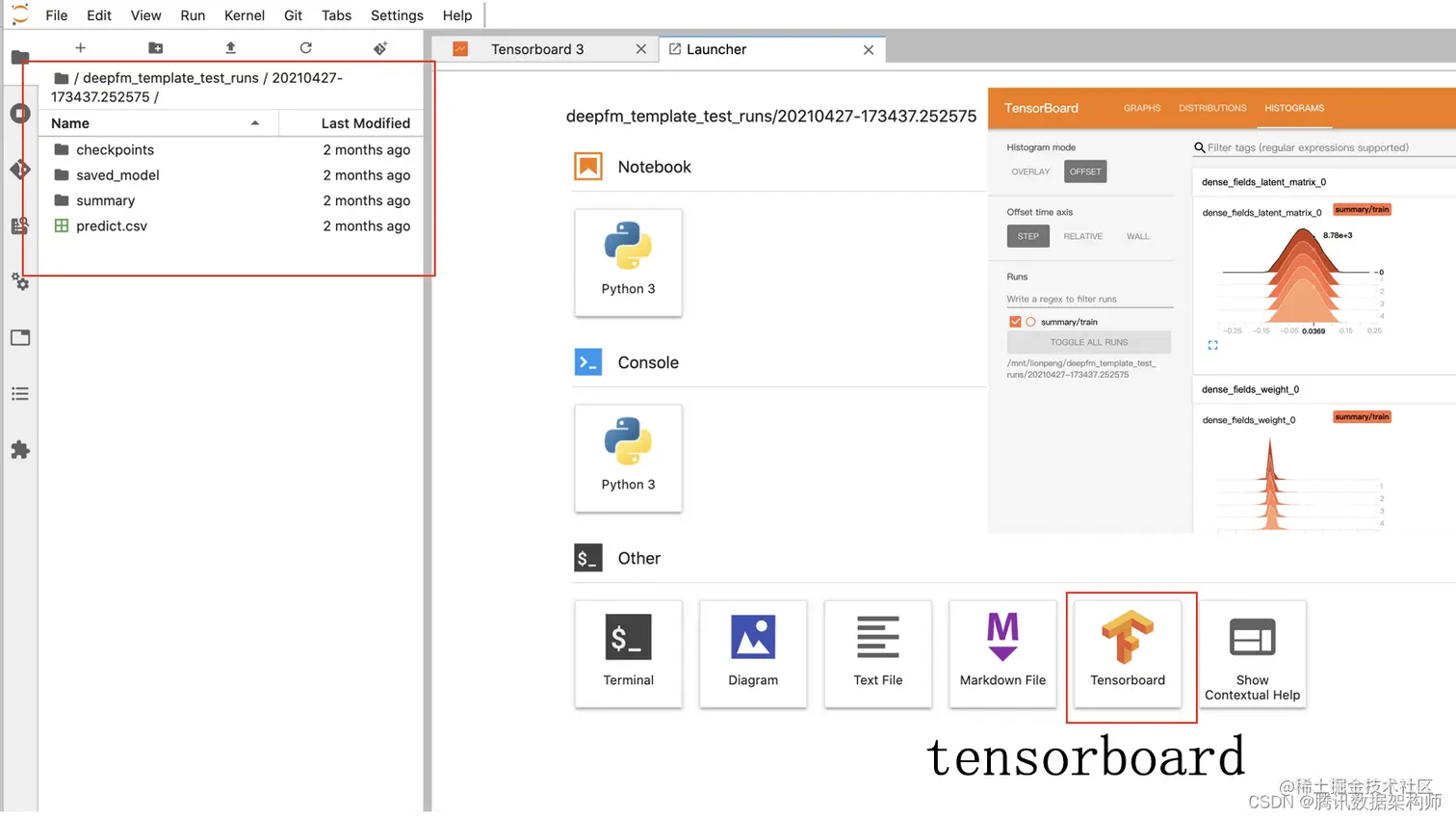Open the Git sidebar panel icon

tap(19, 170)
